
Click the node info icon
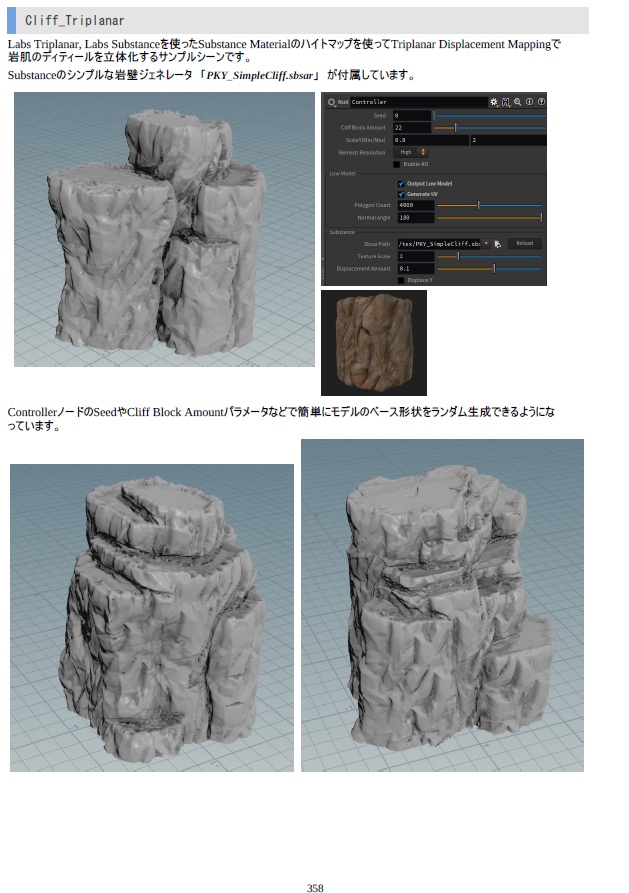(x=529, y=102)
